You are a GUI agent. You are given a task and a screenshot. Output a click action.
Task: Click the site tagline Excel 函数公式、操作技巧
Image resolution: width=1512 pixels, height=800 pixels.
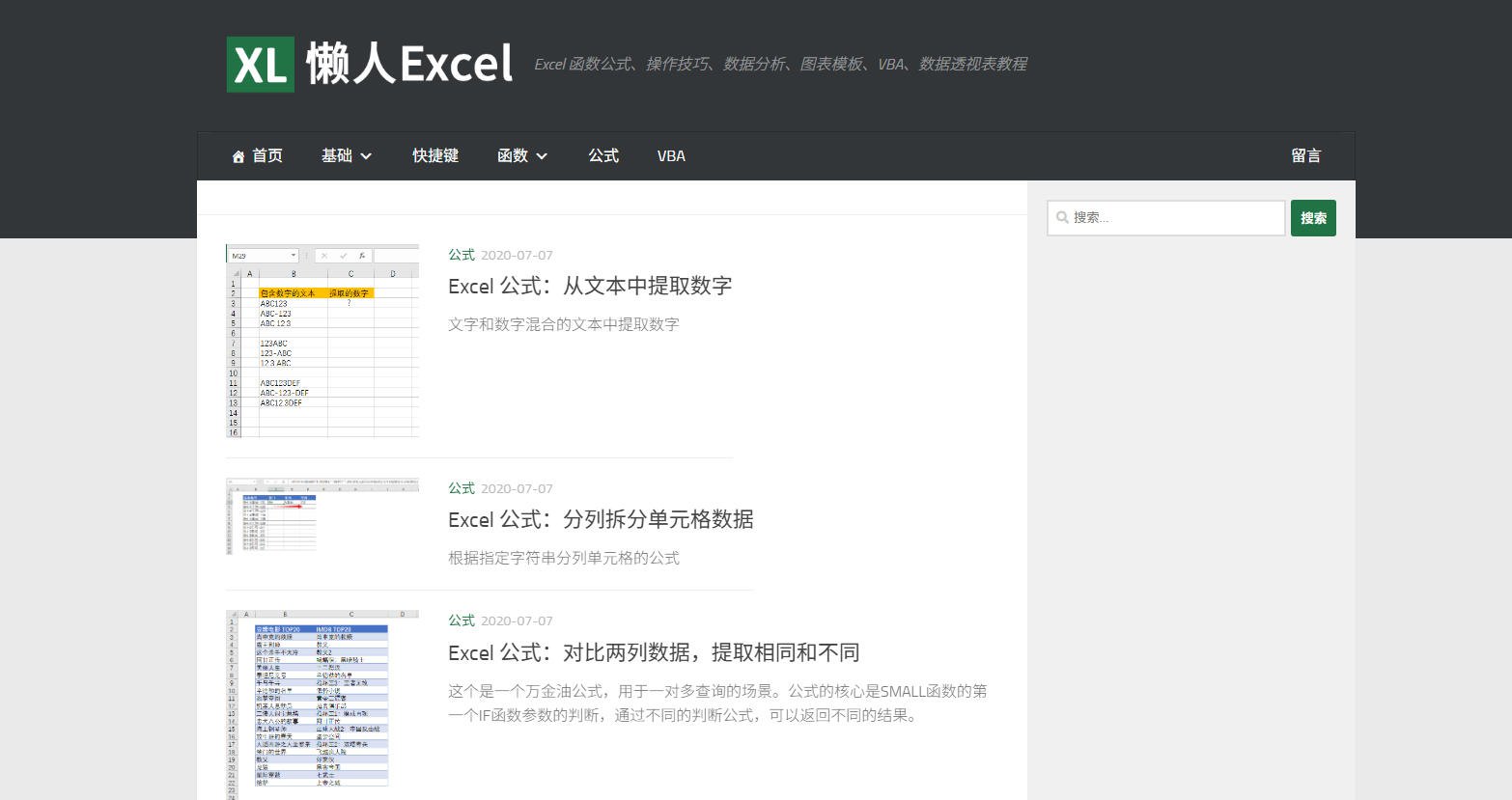[780, 65]
